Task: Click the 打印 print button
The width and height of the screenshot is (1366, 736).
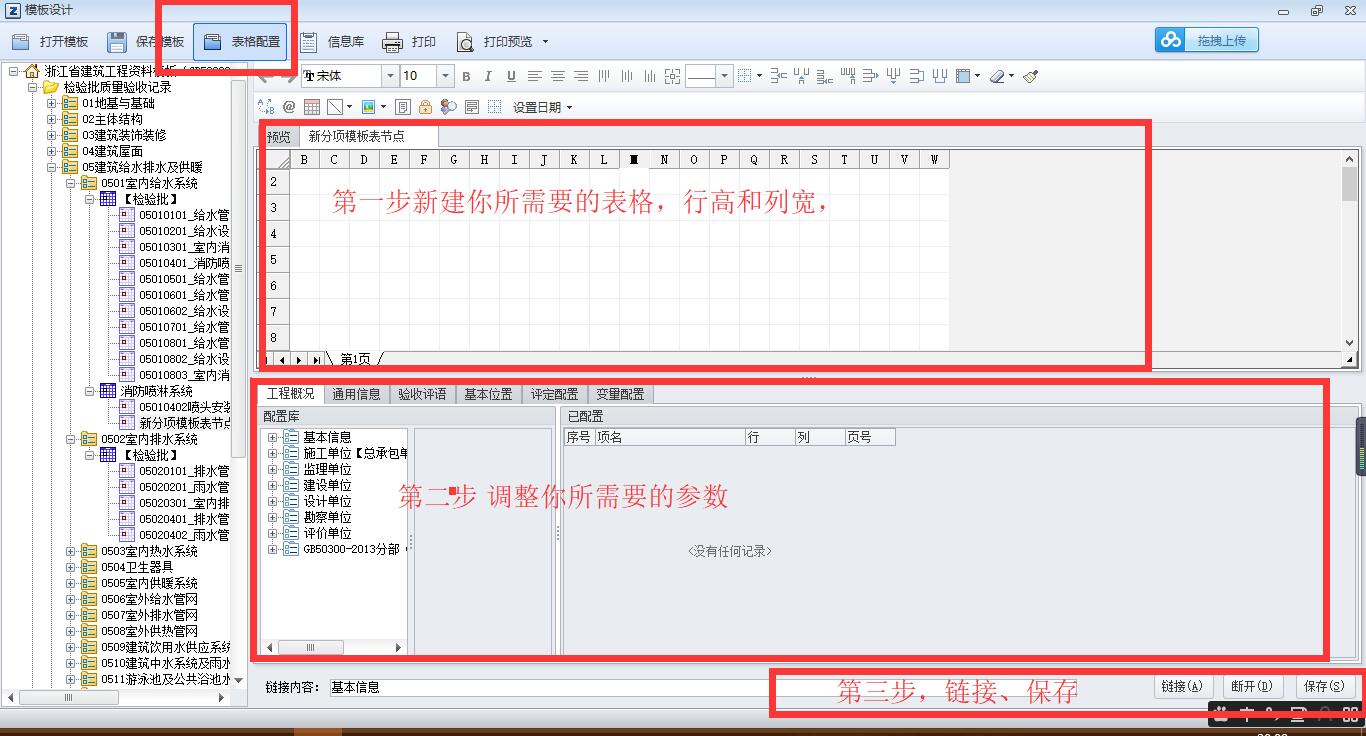Action: pos(409,42)
